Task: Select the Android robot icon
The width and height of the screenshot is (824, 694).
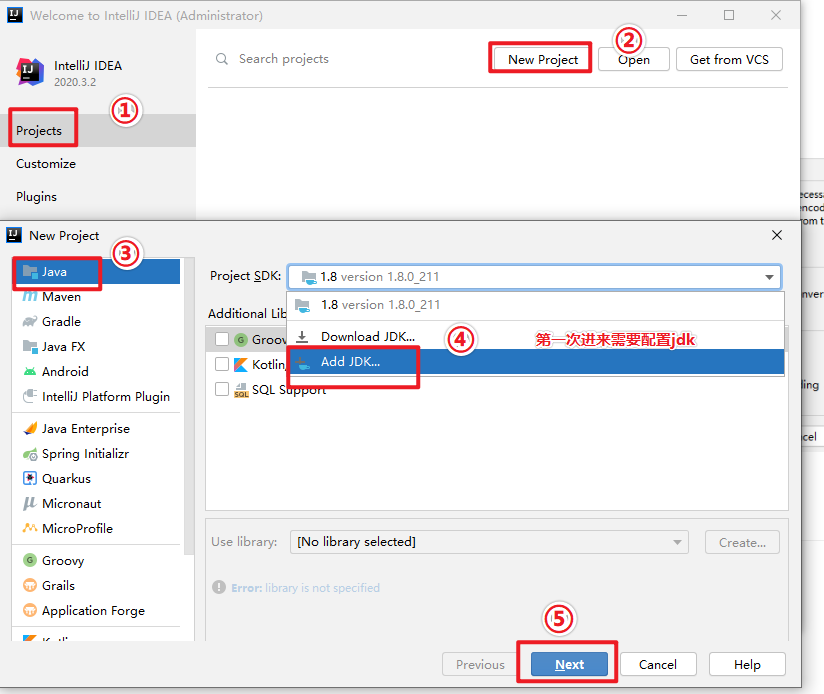Action: click(x=30, y=371)
